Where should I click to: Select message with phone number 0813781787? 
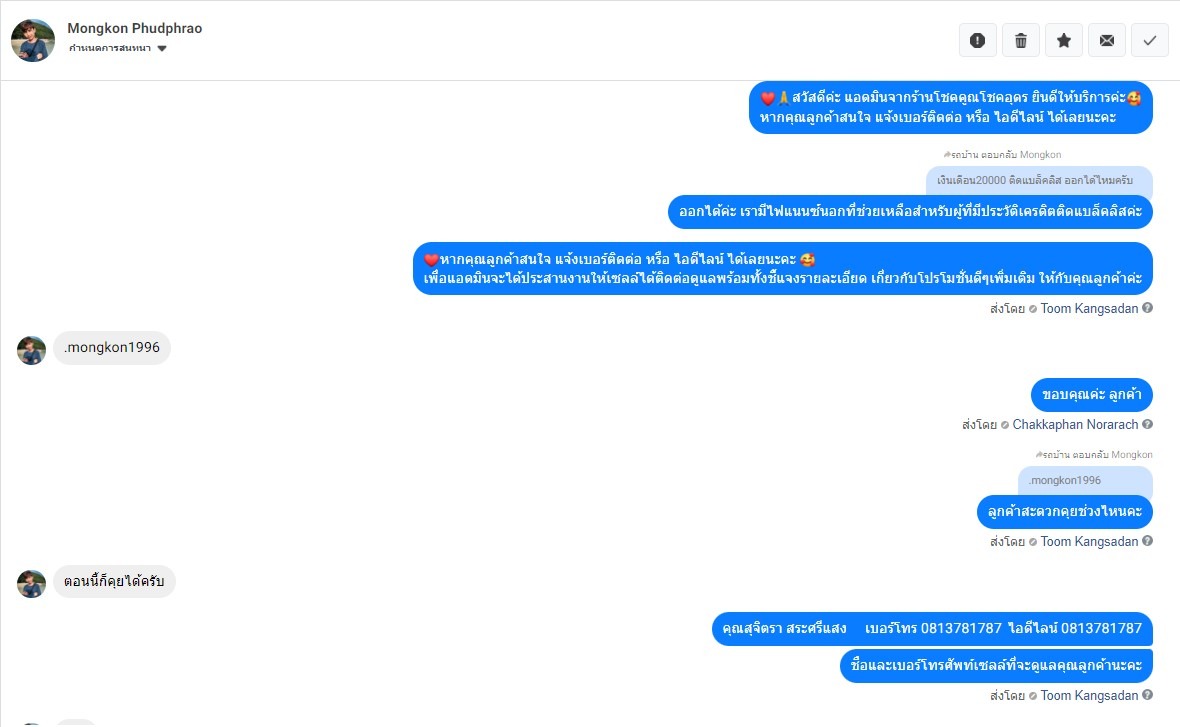click(932, 628)
